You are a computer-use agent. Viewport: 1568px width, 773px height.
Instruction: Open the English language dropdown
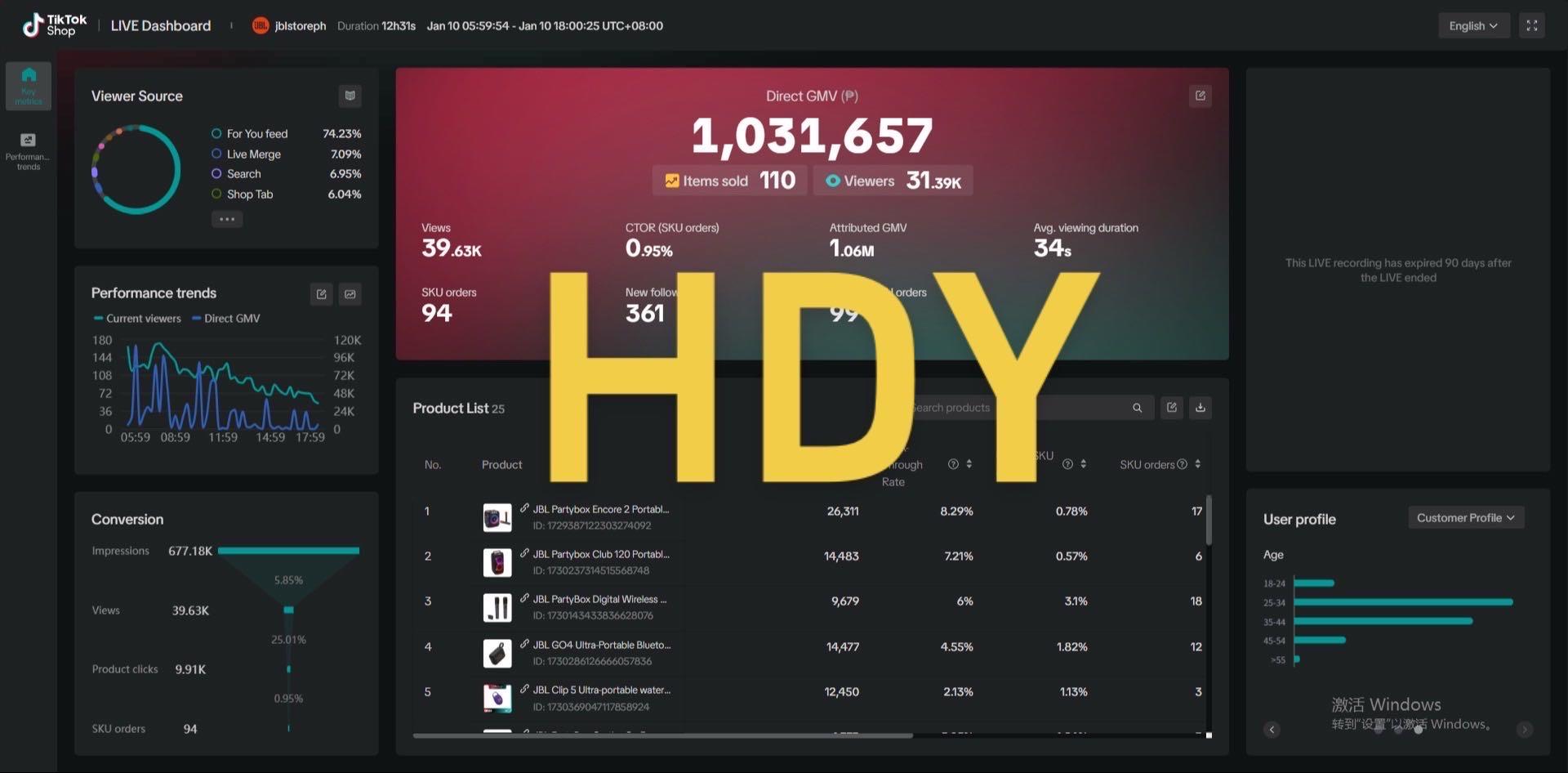point(1473,25)
